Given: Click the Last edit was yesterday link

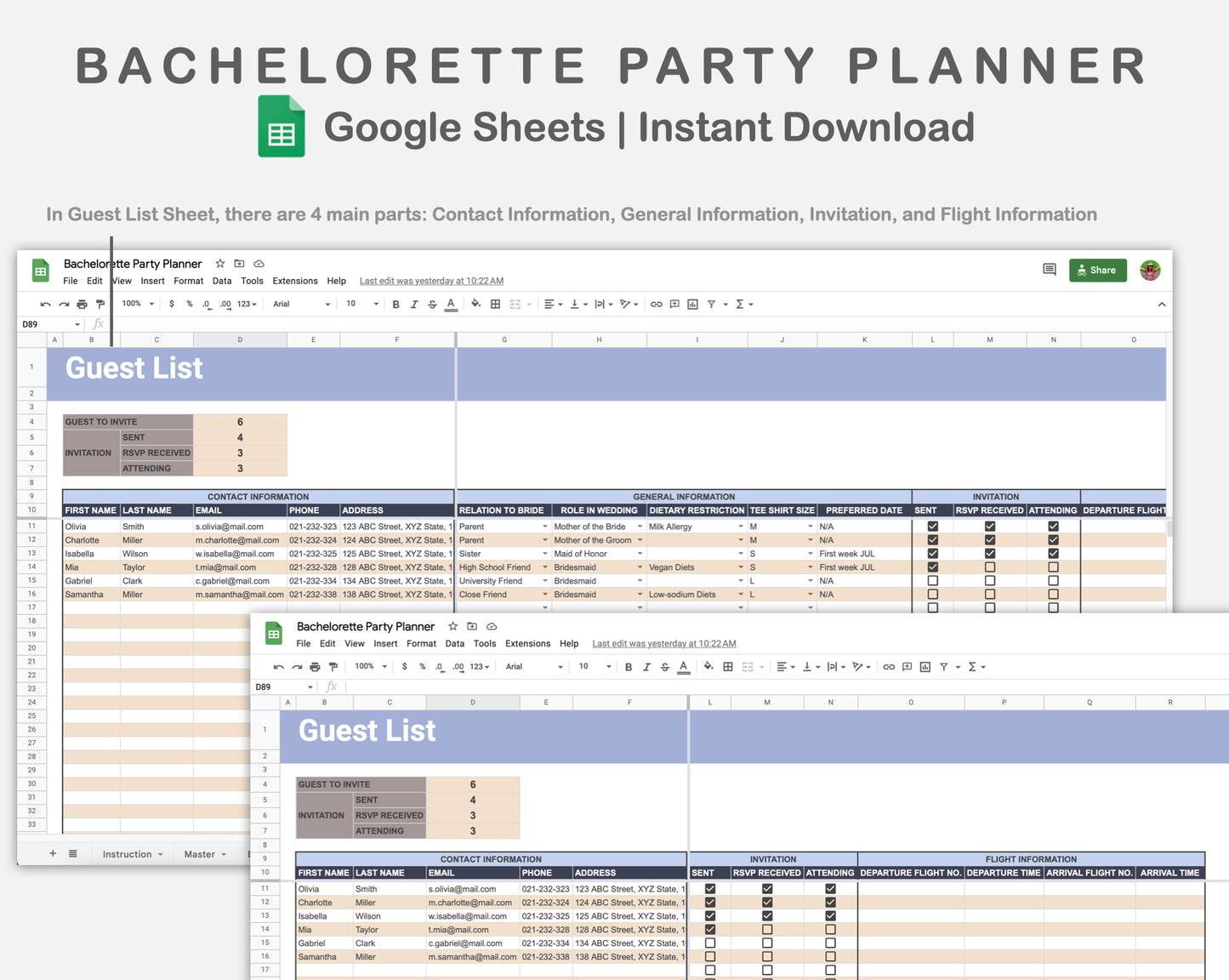Looking at the screenshot, I should tap(431, 280).
